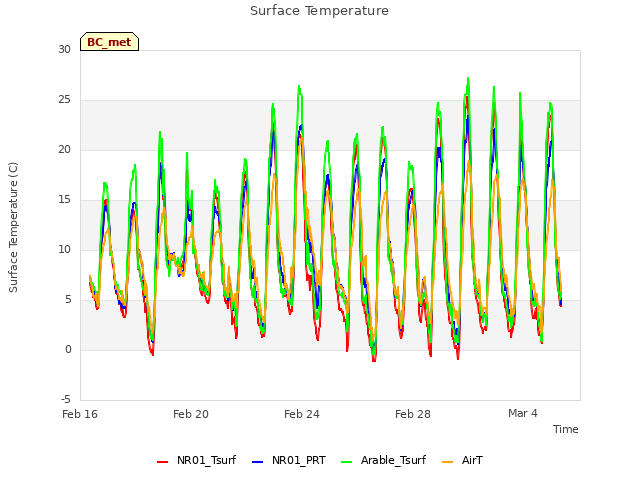Click the Time x-axis title
Viewport: 640px width, 480px height.
tap(566, 429)
